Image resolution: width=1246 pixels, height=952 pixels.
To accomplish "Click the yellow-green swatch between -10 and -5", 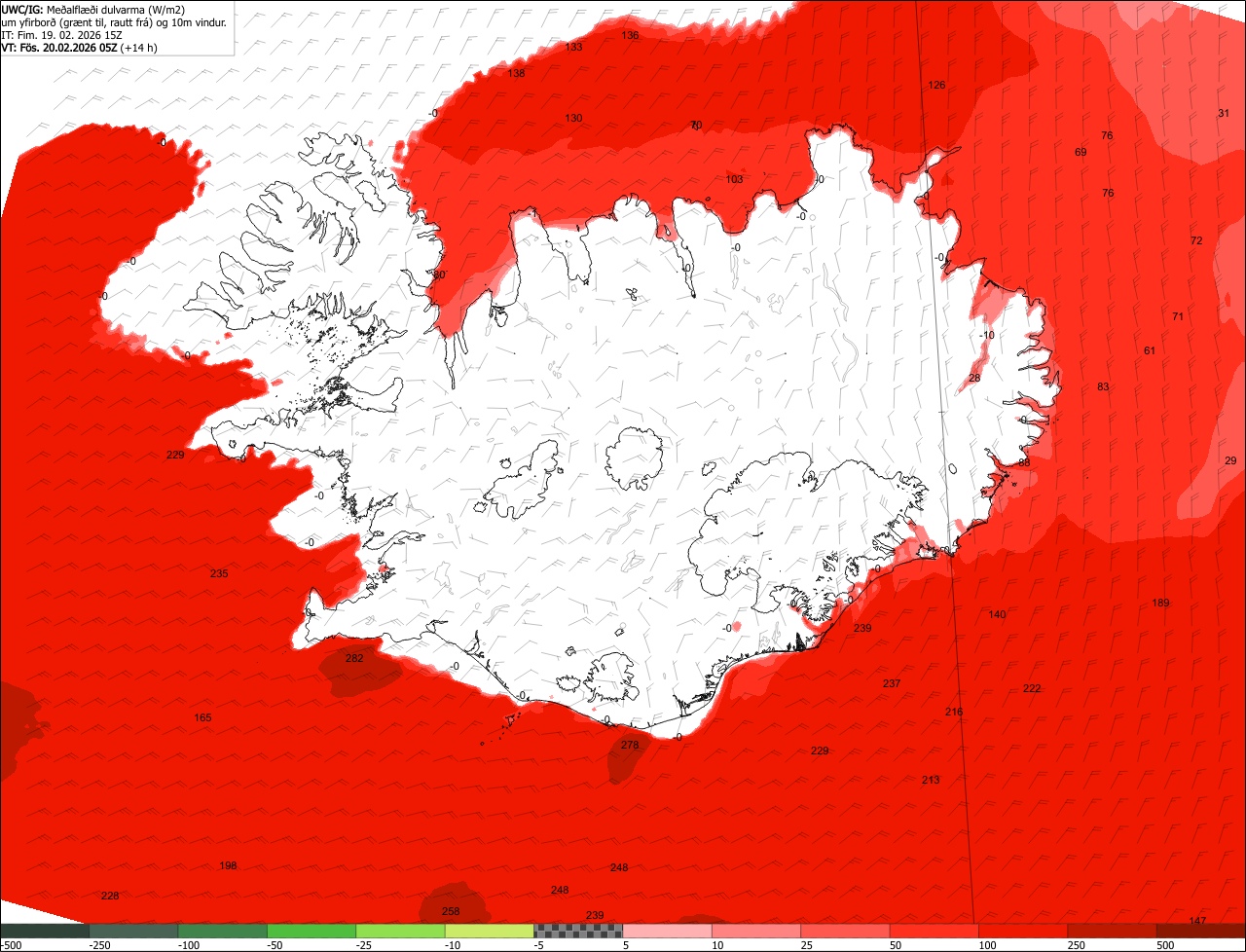I will pyautogui.click(x=490, y=932).
